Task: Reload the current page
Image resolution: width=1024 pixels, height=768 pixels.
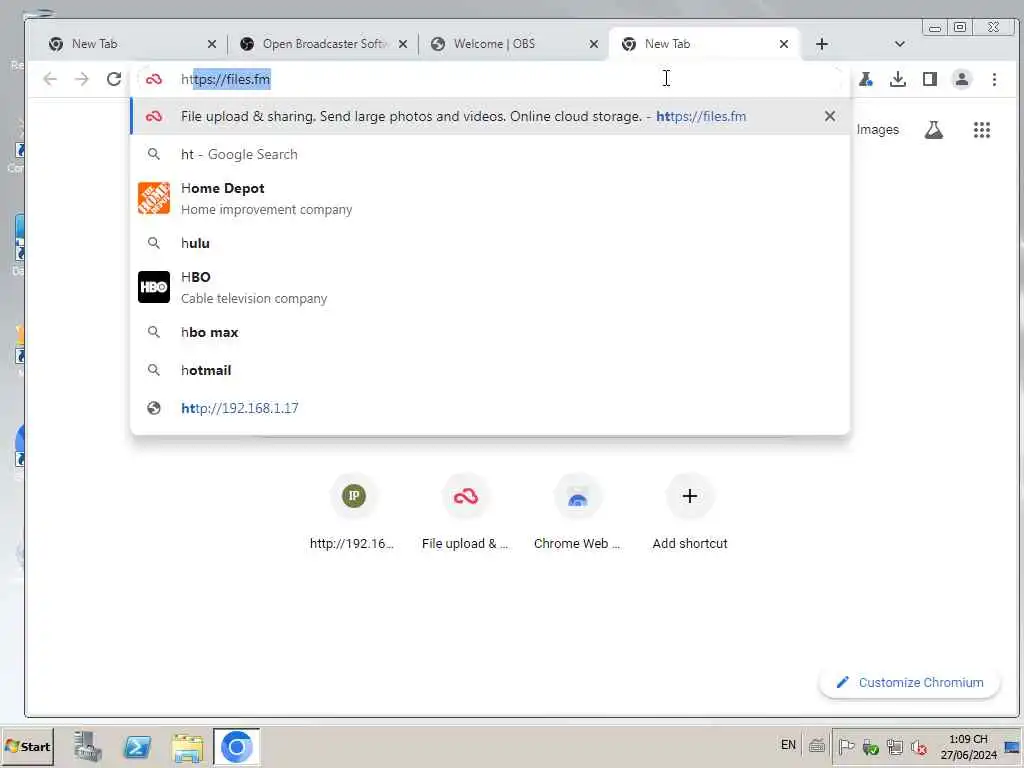Action: pos(114,79)
